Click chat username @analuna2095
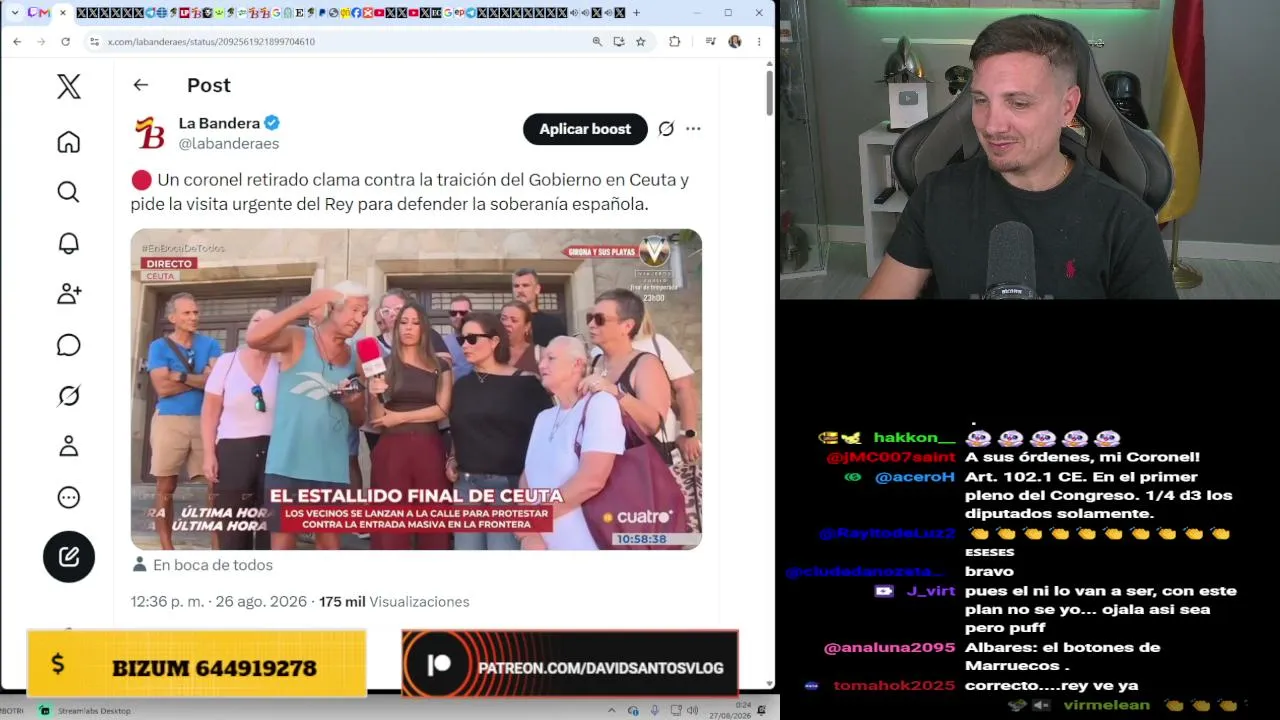 click(889, 648)
